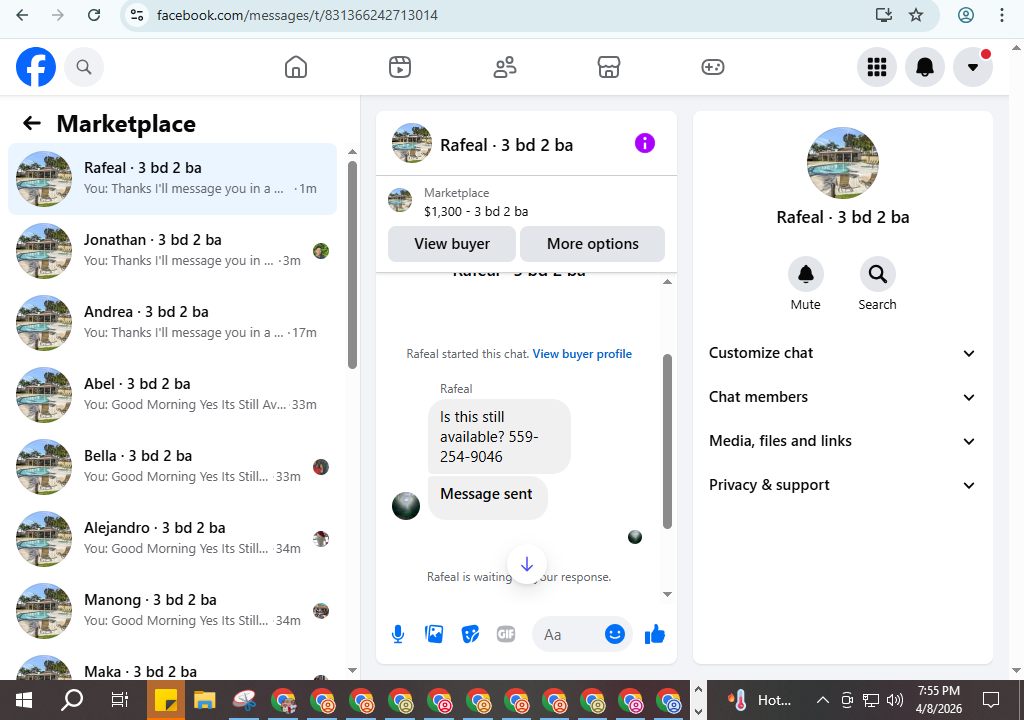Open the Alejandro conversation

coord(172,538)
